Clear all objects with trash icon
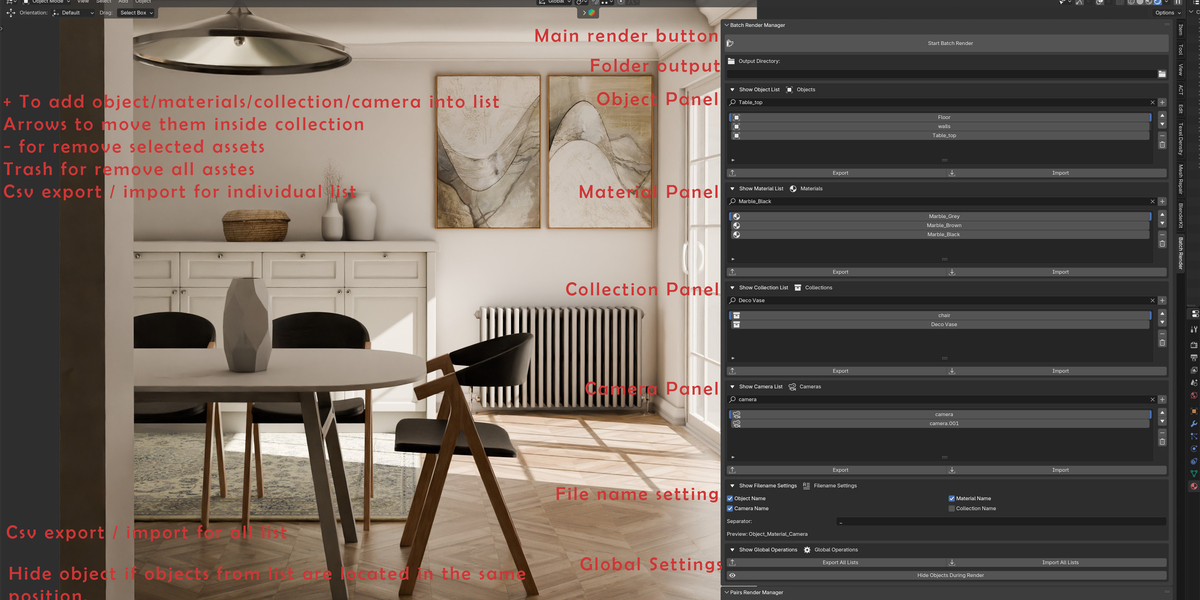 (1162, 145)
